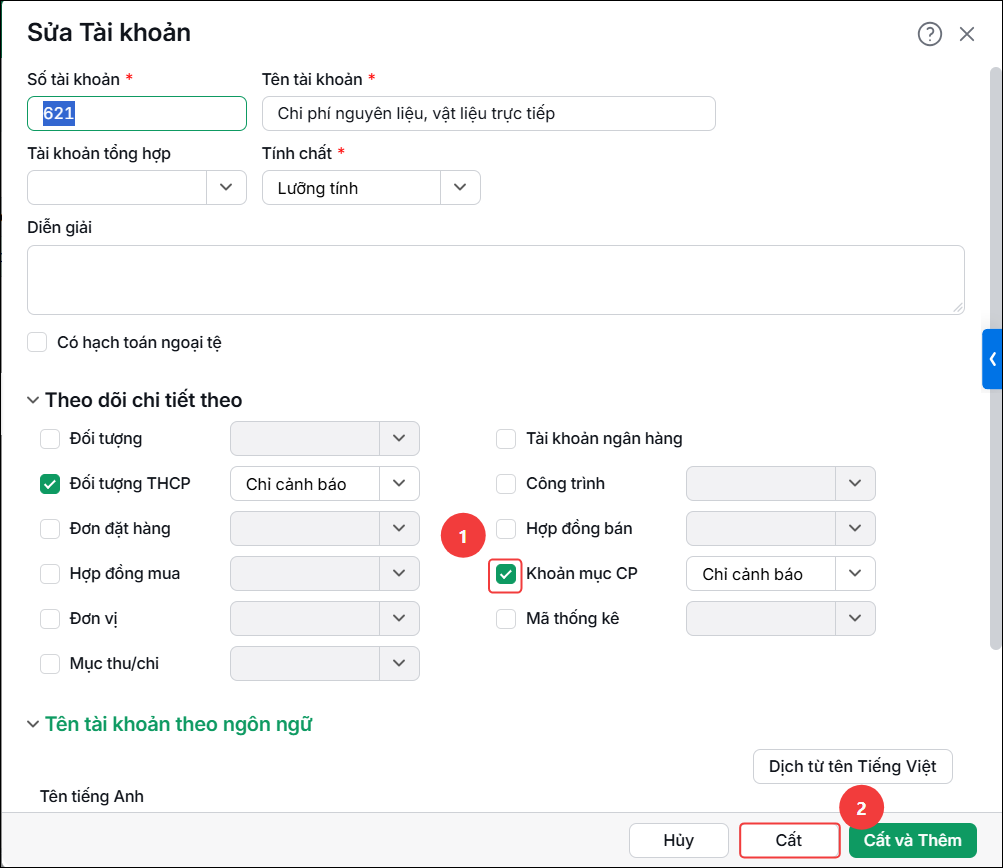1003x868 pixels.
Task: Expand the blue side panel arrow
Action: tap(992, 359)
